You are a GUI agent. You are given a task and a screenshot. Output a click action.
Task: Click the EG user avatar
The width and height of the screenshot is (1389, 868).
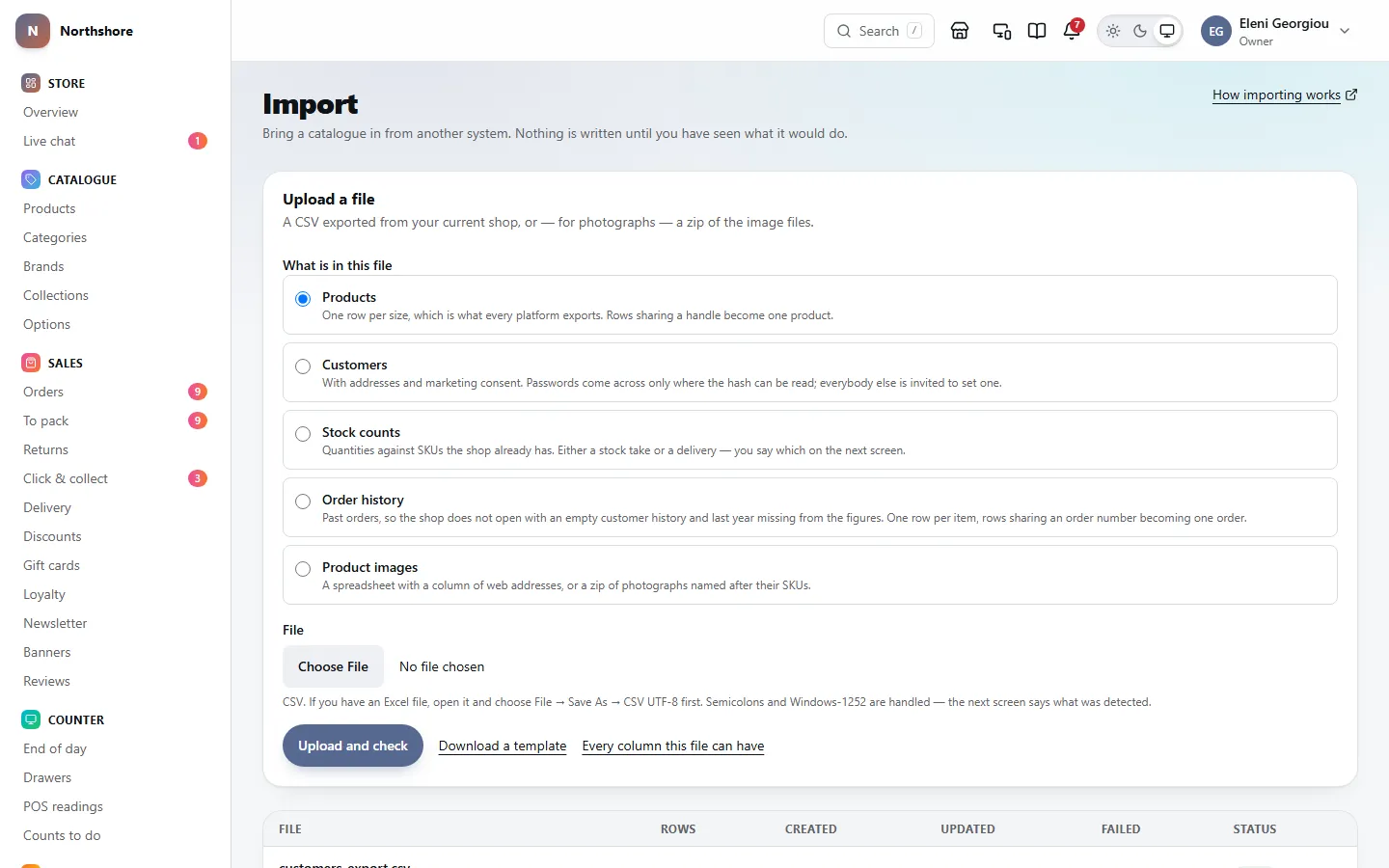[1216, 31]
